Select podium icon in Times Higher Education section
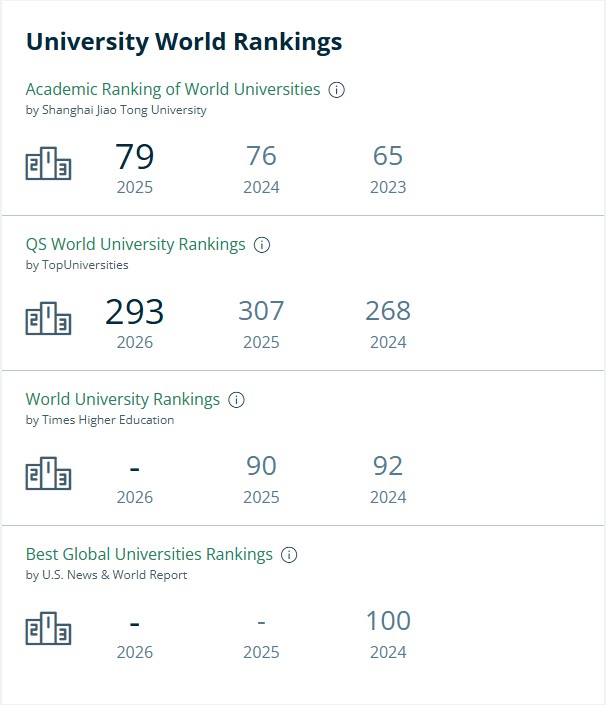 [x=48, y=473]
